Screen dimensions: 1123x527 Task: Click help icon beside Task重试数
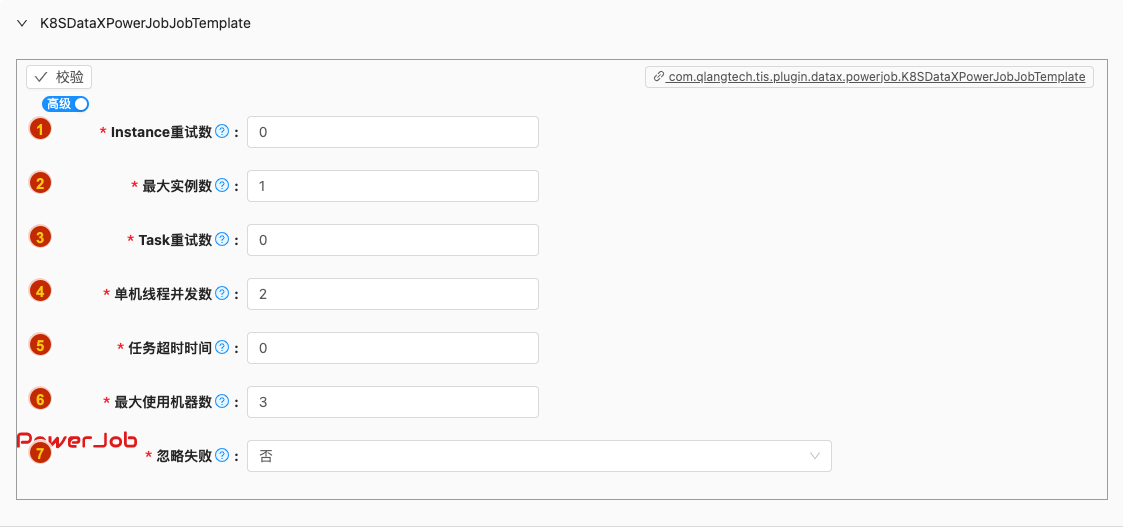pos(222,240)
